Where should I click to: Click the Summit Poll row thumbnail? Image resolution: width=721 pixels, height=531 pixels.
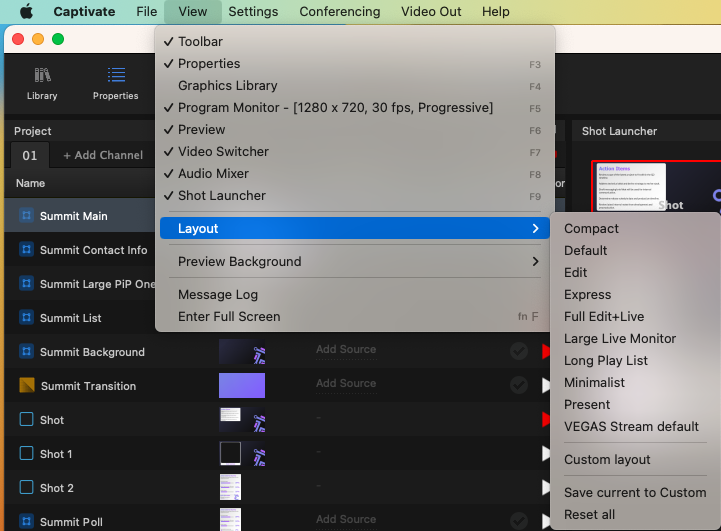pyautogui.click(x=230, y=520)
